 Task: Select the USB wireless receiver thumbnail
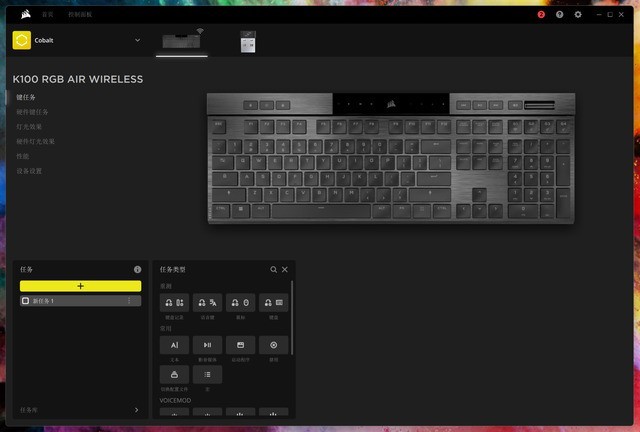tap(248, 42)
